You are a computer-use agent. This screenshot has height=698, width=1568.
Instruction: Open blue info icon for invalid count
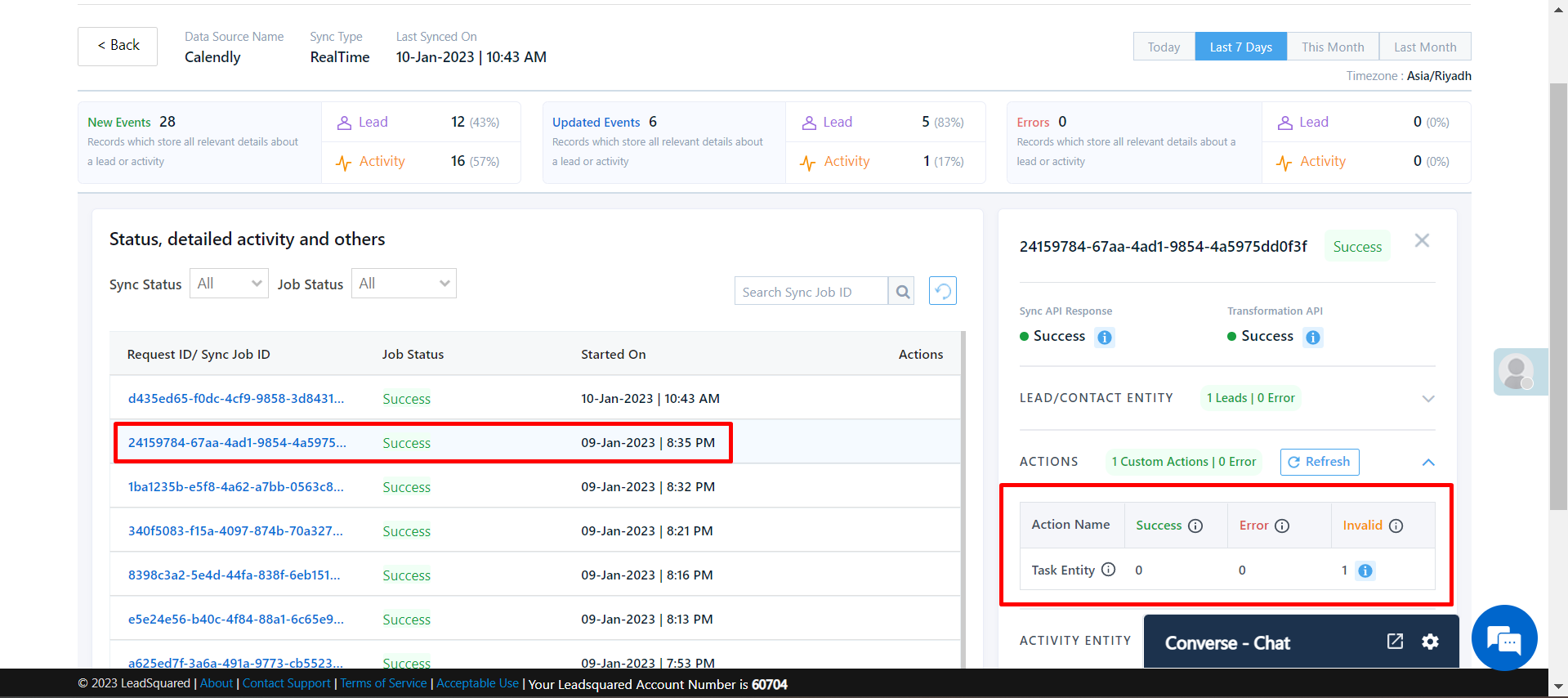[1365, 570]
